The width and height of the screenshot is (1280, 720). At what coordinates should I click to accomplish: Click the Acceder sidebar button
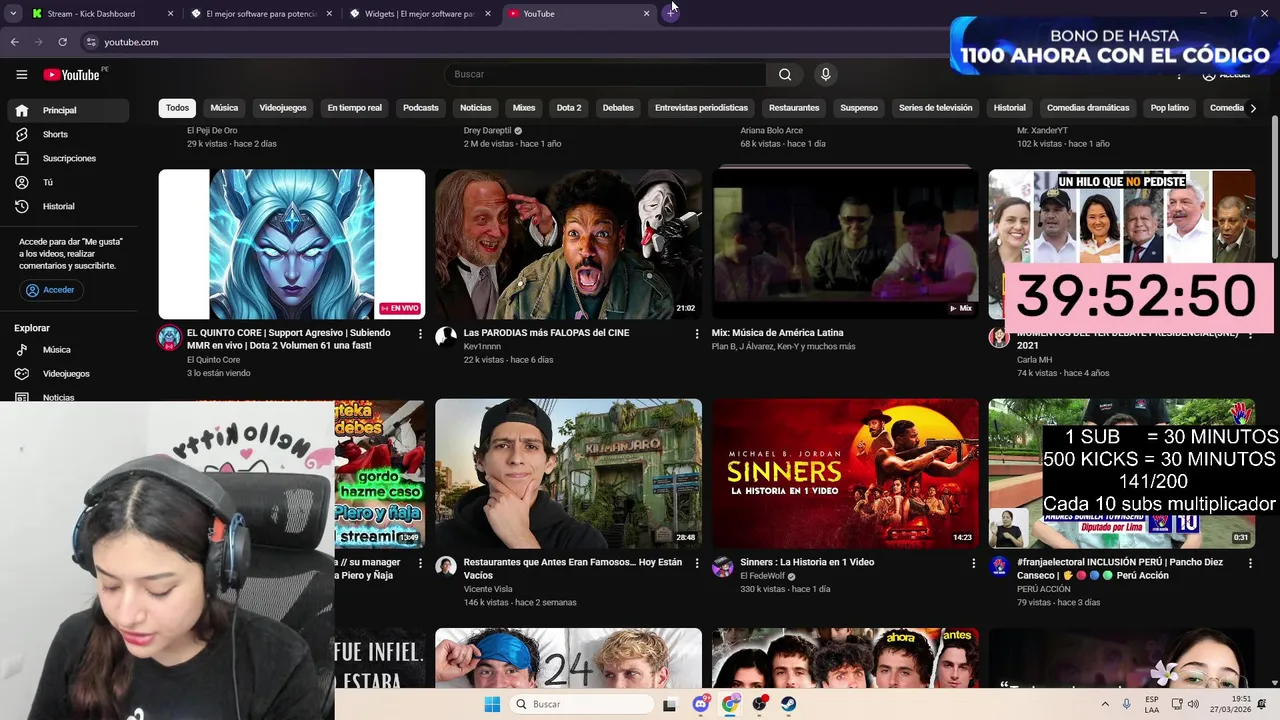[x=51, y=290]
